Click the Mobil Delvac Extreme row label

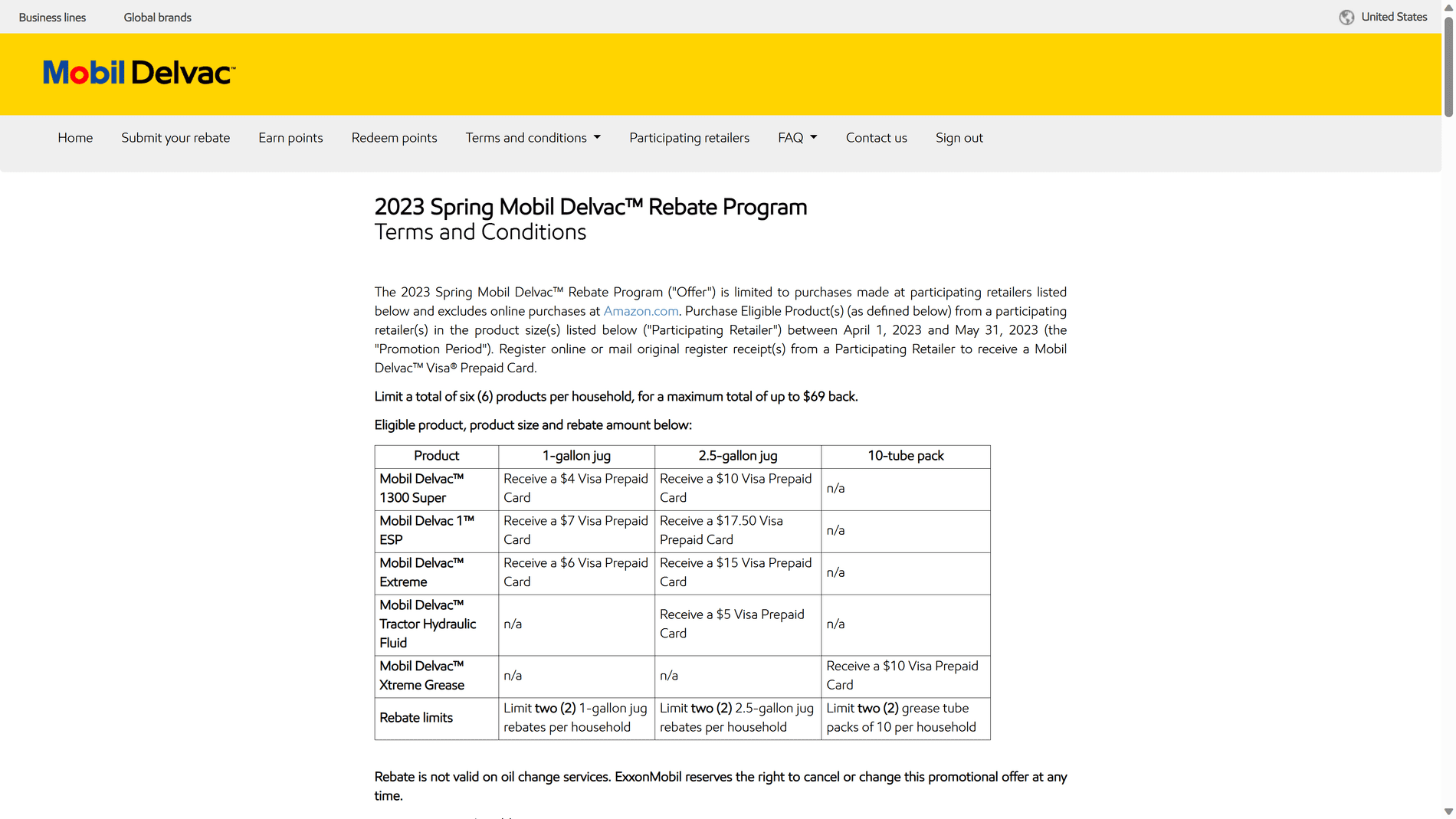pyautogui.click(x=436, y=573)
